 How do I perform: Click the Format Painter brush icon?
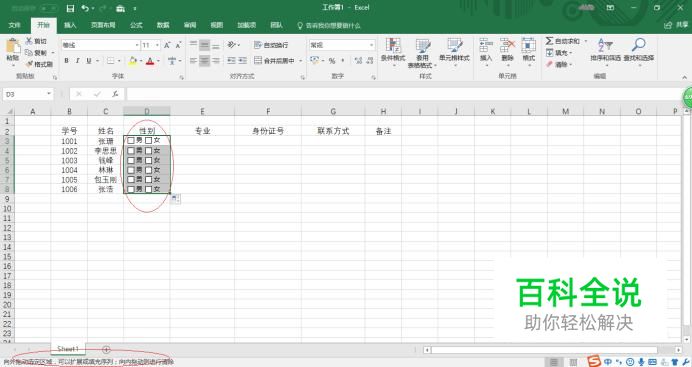click(x=29, y=64)
